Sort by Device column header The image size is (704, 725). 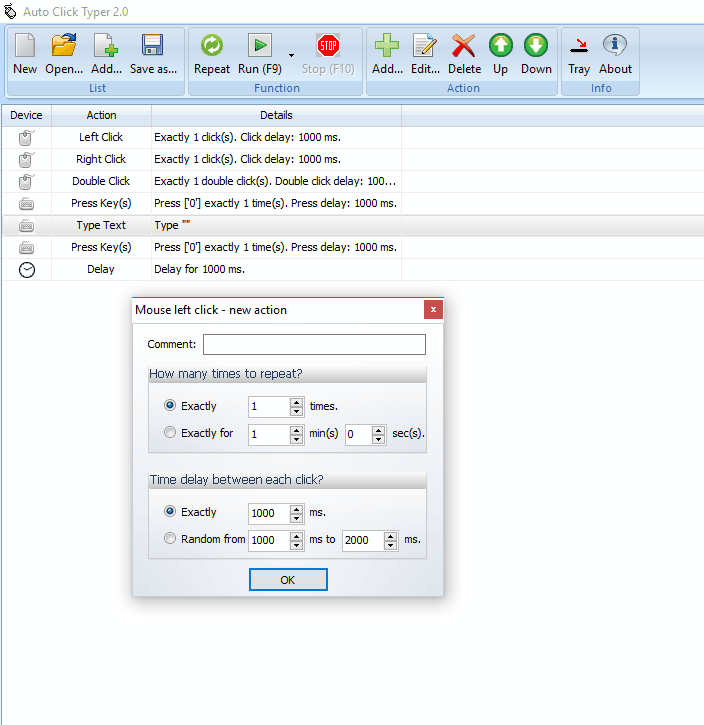click(x=26, y=115)
